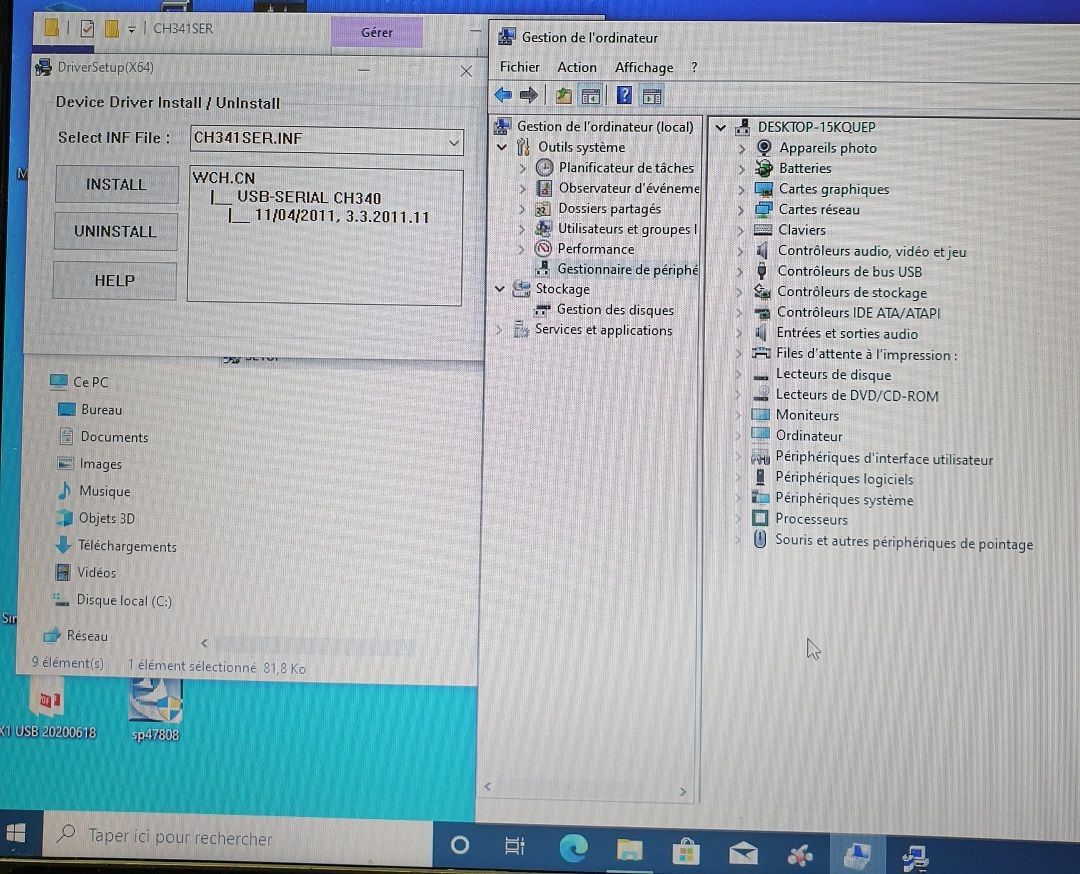Click the Forward arrow in Gestion de l'ordinateur toolbar
Screen dimensions: 1080x874
click(528, 95)
